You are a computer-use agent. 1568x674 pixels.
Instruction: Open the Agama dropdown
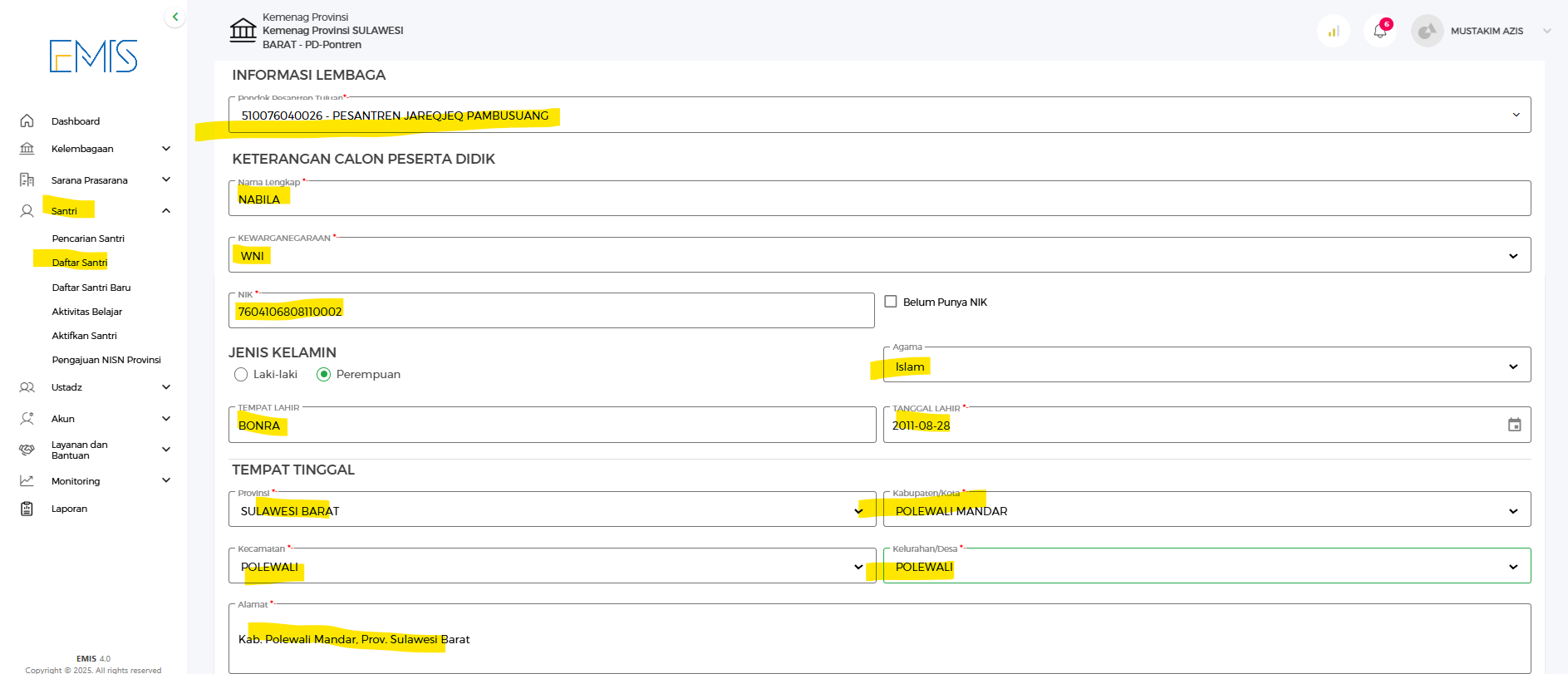[1206, 366]
